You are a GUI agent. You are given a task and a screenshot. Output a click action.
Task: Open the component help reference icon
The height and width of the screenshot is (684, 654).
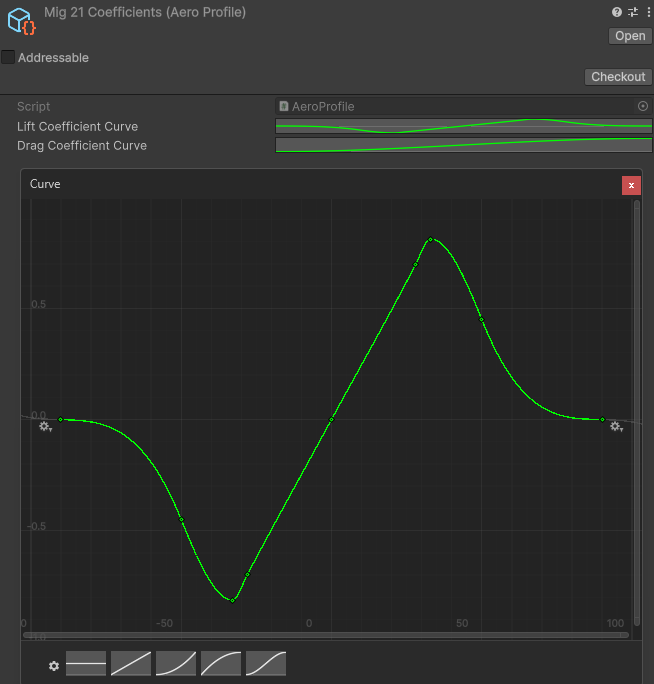(617, 12)
